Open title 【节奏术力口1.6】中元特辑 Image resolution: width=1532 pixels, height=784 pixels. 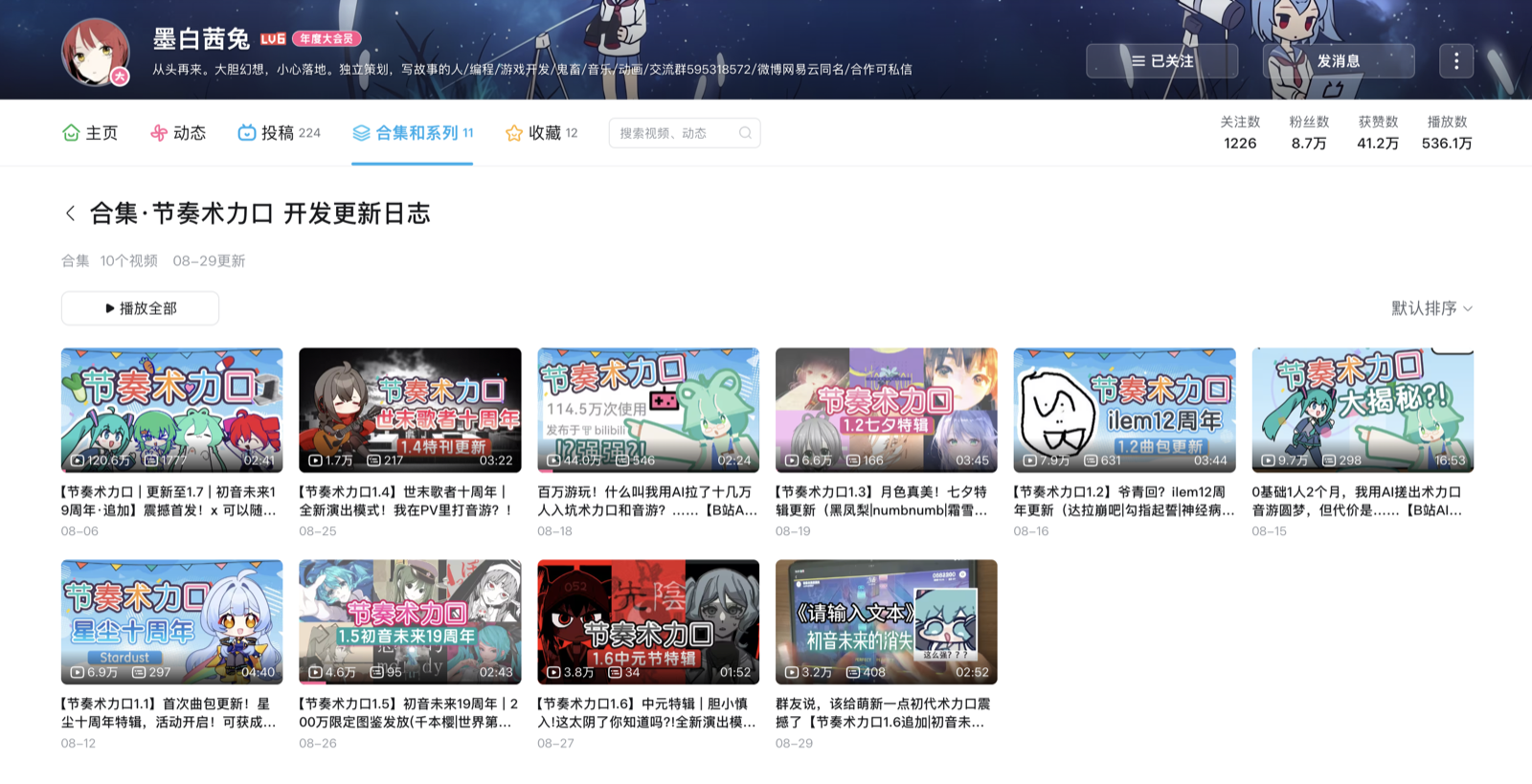pos(647,712)
